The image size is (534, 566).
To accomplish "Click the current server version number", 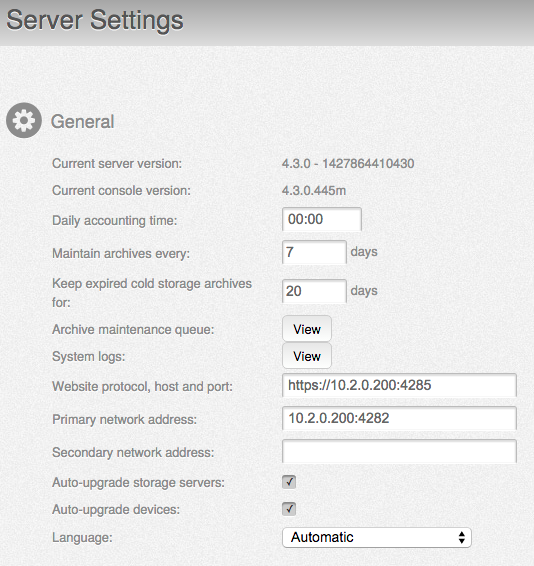I will 348,164.
